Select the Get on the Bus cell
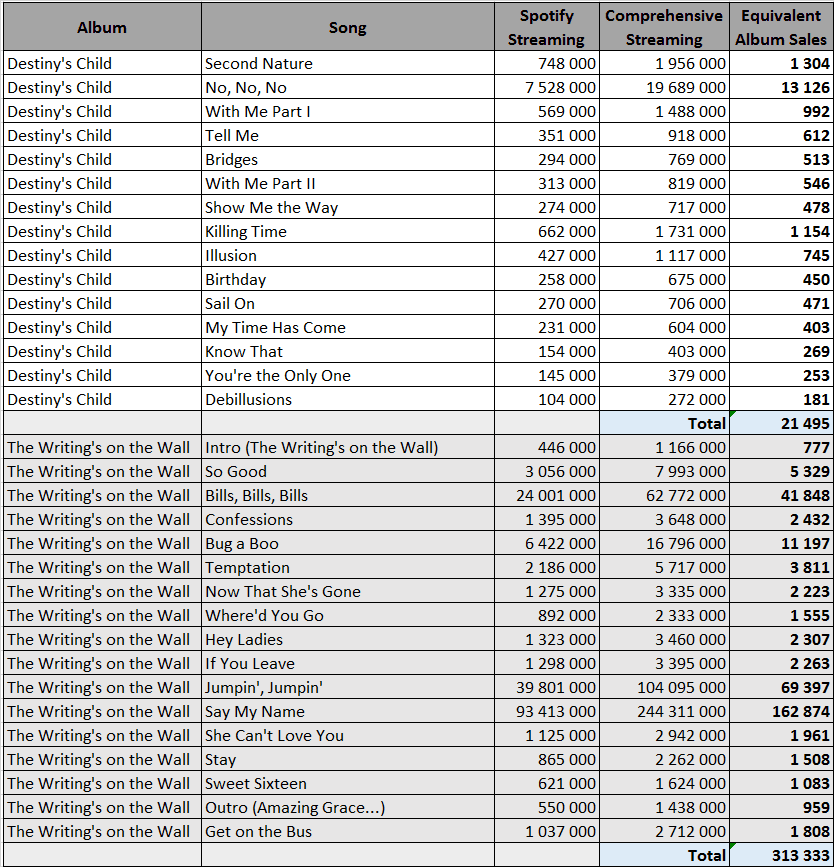 click(x=348, y=831)
